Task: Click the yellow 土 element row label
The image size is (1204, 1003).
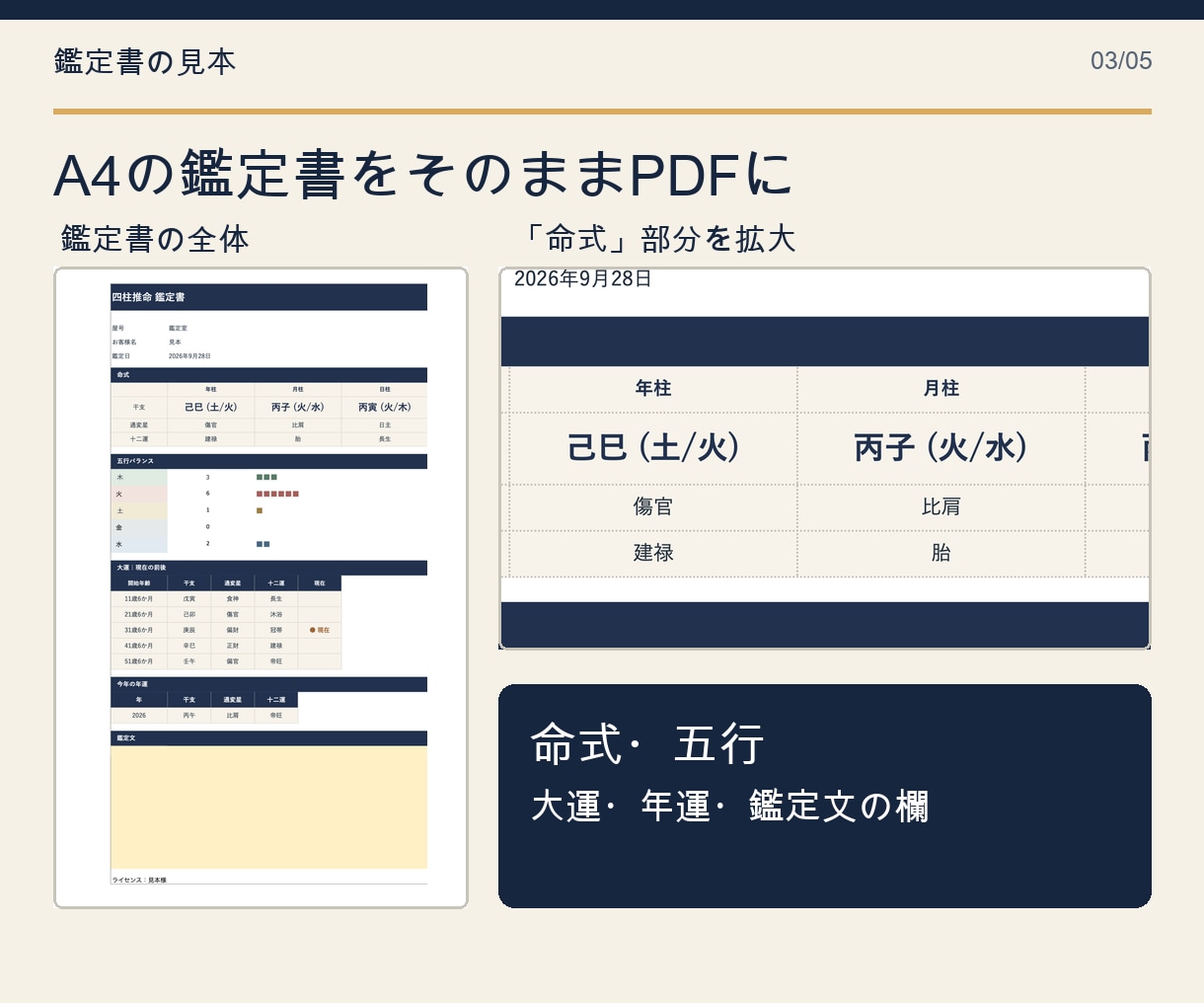Action: click(x=139, y=510)
